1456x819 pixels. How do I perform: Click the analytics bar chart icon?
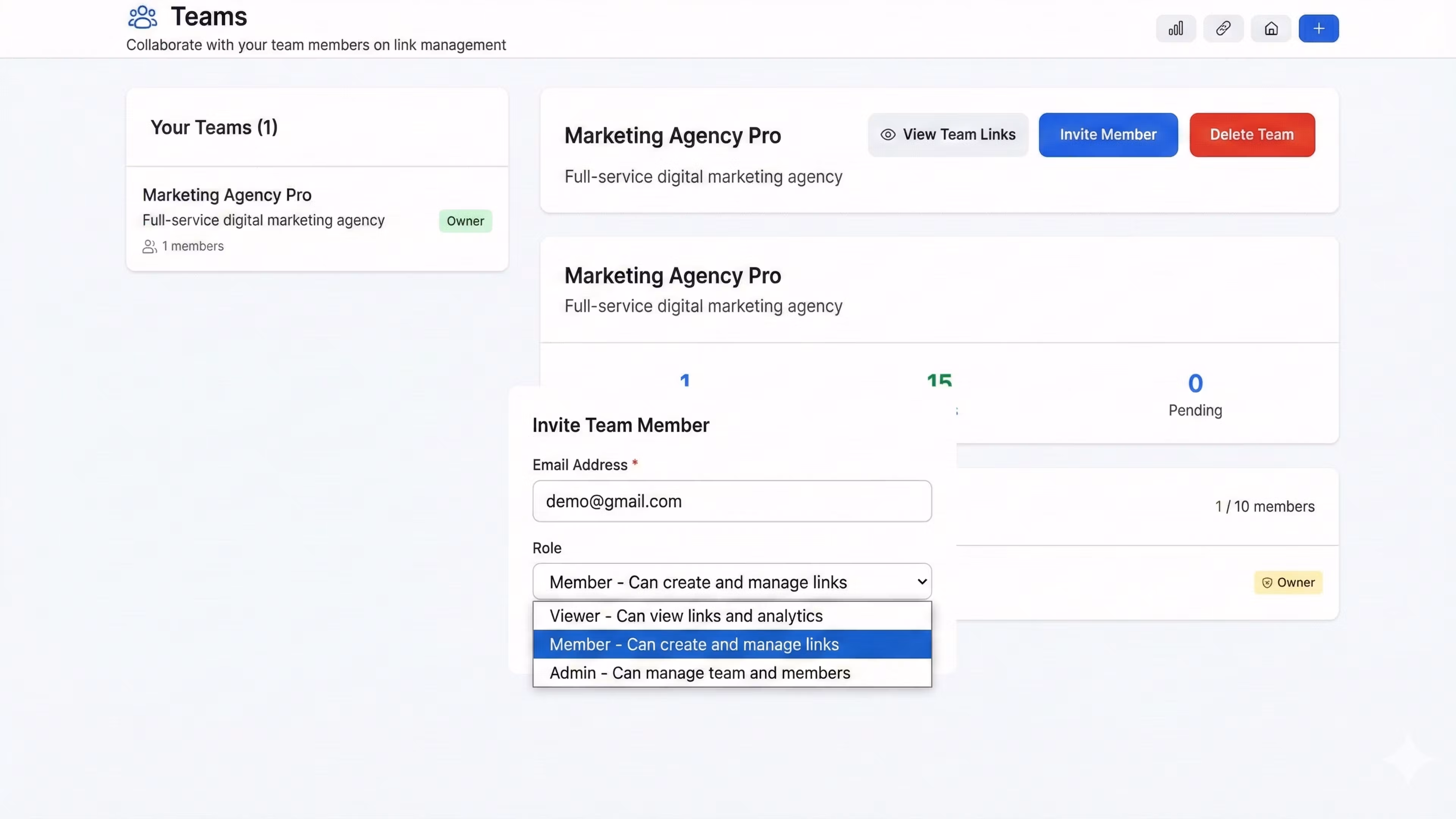click(x=1176, y=28)
